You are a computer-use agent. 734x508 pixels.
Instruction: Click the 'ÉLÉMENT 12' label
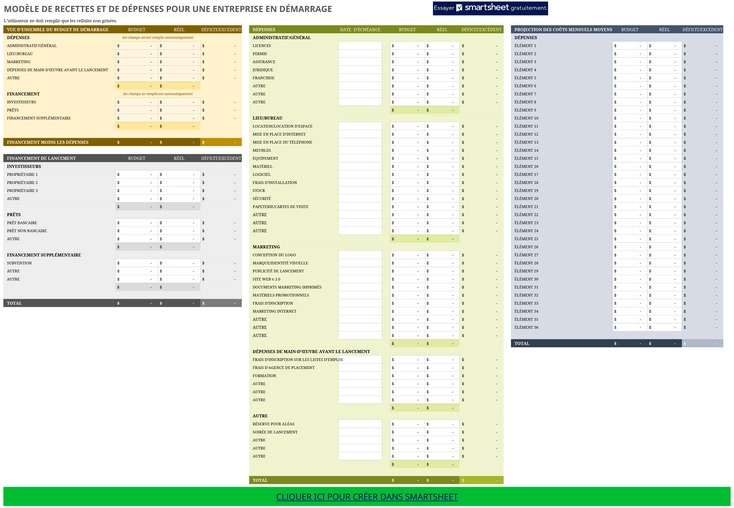526,134
